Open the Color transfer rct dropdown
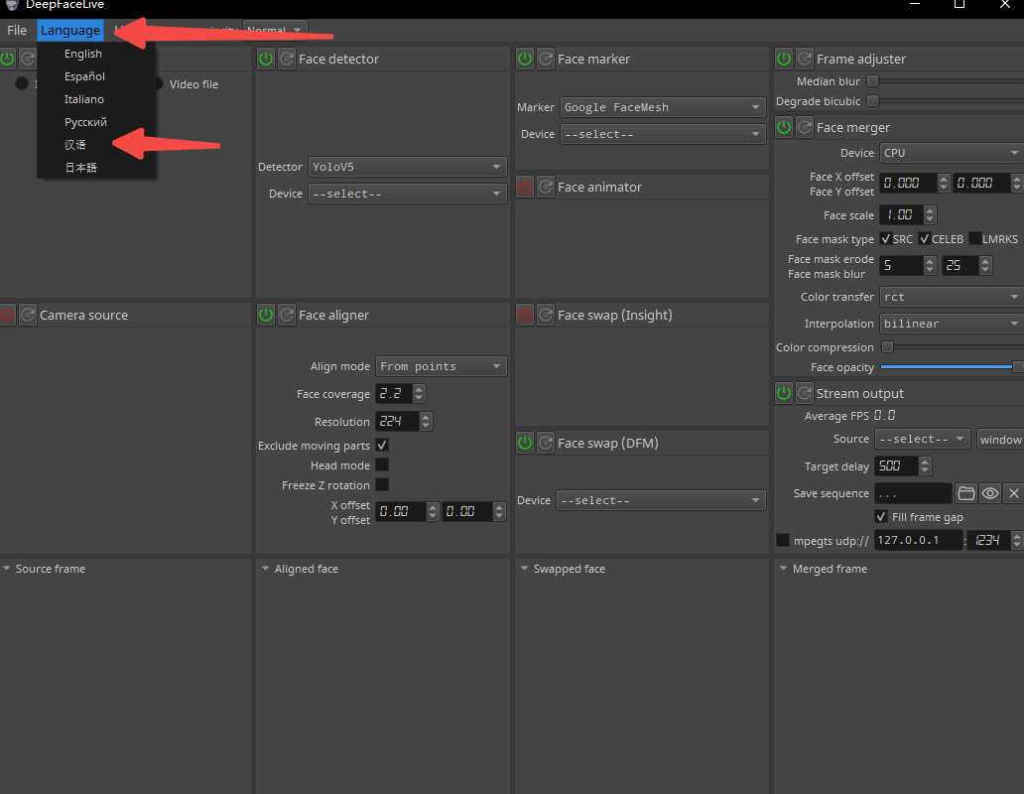 (x=950, y=297)
